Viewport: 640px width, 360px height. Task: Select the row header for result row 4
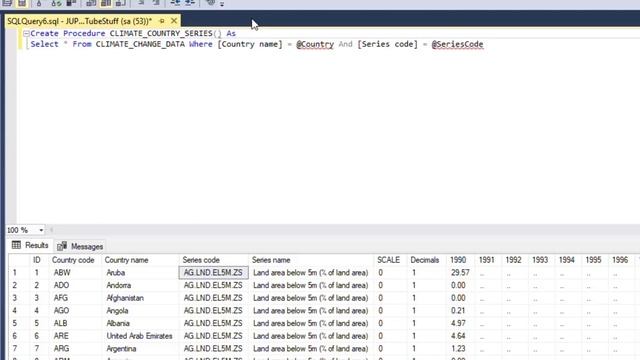[x=18, y=311]
